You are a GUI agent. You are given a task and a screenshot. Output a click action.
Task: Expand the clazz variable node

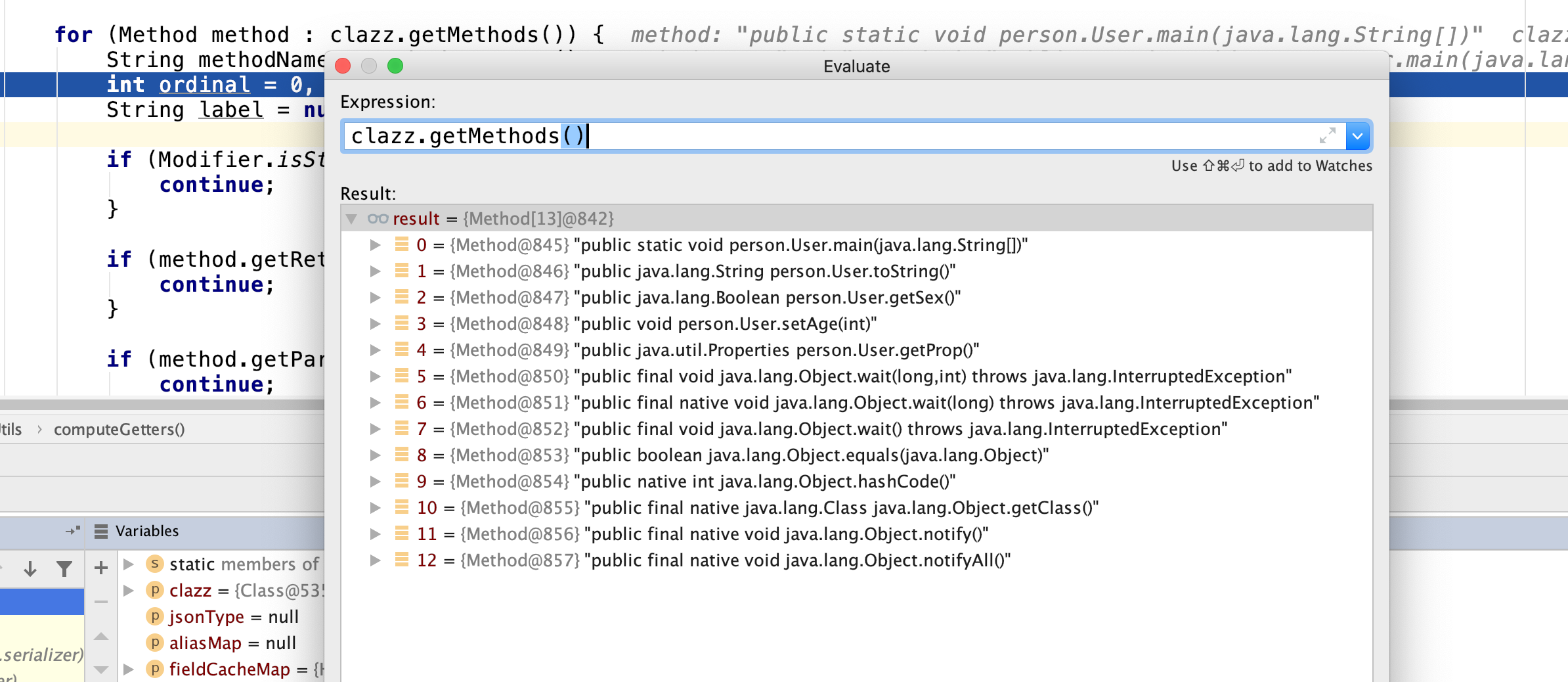click(129, 591)
